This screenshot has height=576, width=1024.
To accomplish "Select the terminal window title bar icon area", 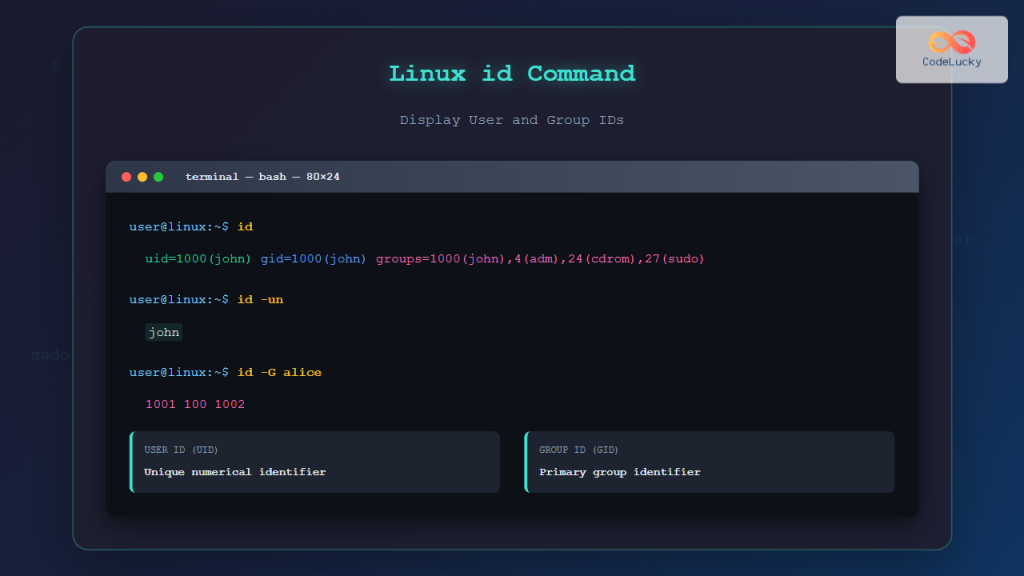I will 143,176.
